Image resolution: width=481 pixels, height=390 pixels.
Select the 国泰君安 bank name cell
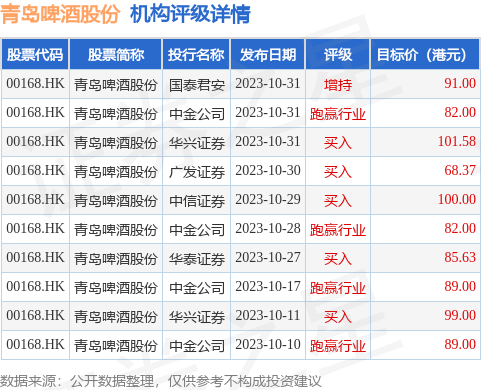coord(197,85)
